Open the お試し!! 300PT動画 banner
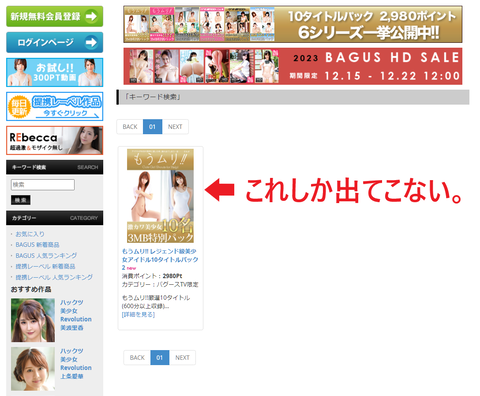 [x=54, y=72]
